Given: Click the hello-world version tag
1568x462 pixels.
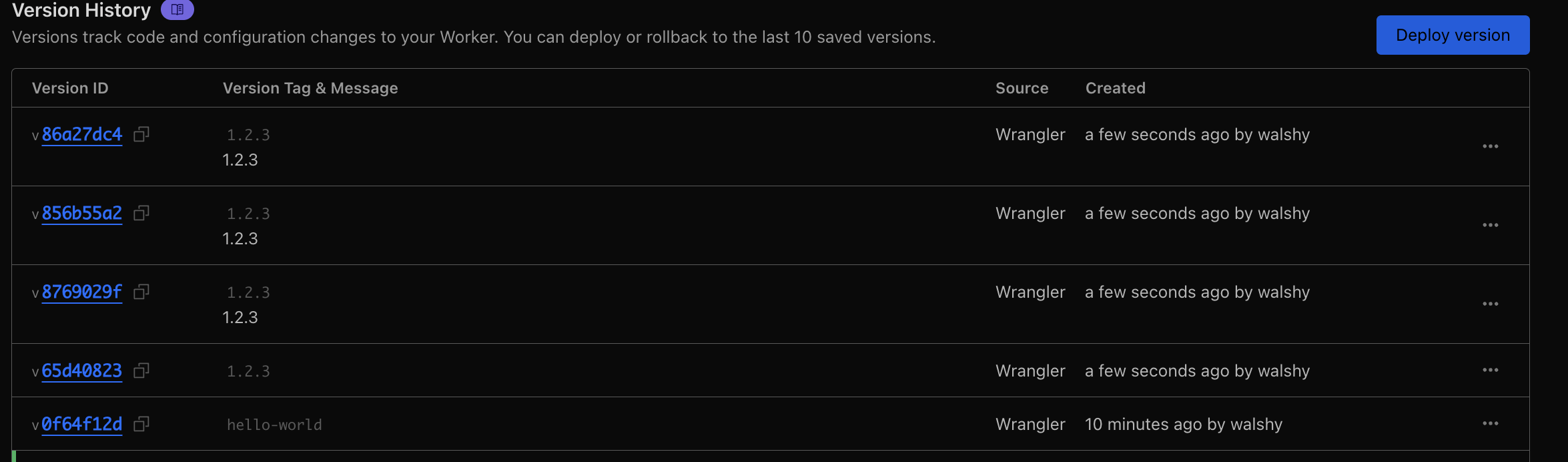Looking at the screenshot, I should (274, 425).
